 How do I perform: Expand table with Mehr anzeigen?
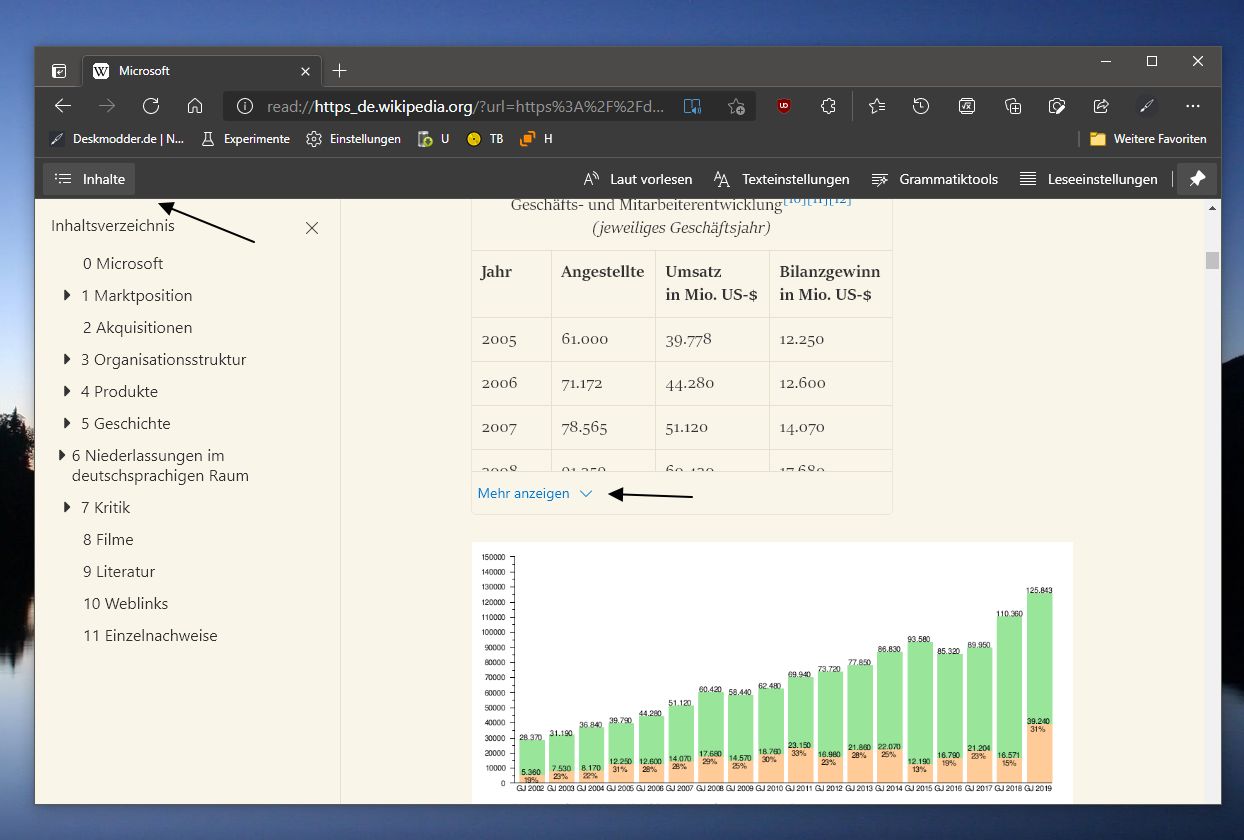coord(535,493)
